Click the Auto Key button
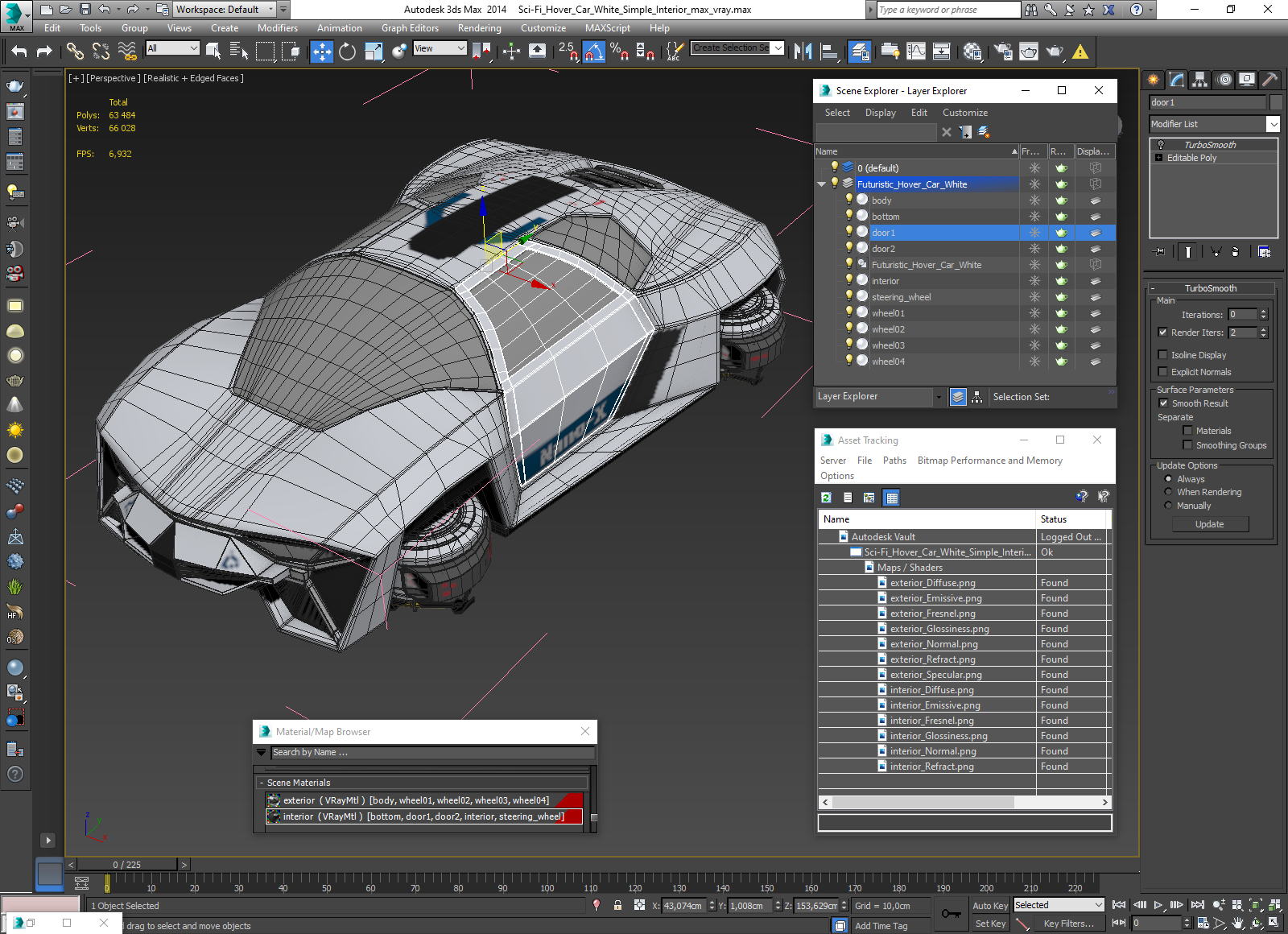Screen dimensions: 1288x934 [x=990, y=906]
